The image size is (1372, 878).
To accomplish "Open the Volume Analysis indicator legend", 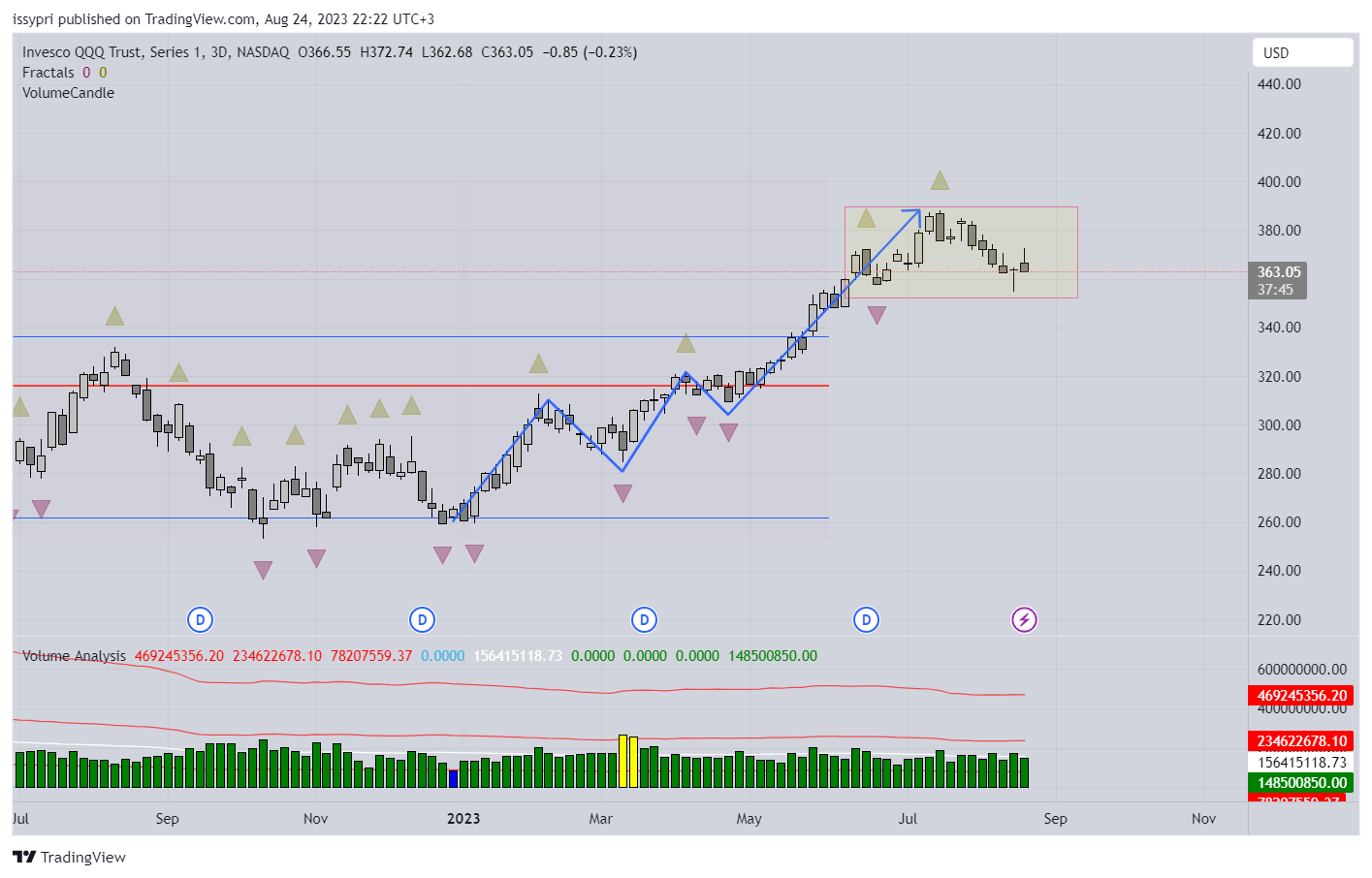I will click(x=74, y=656).
